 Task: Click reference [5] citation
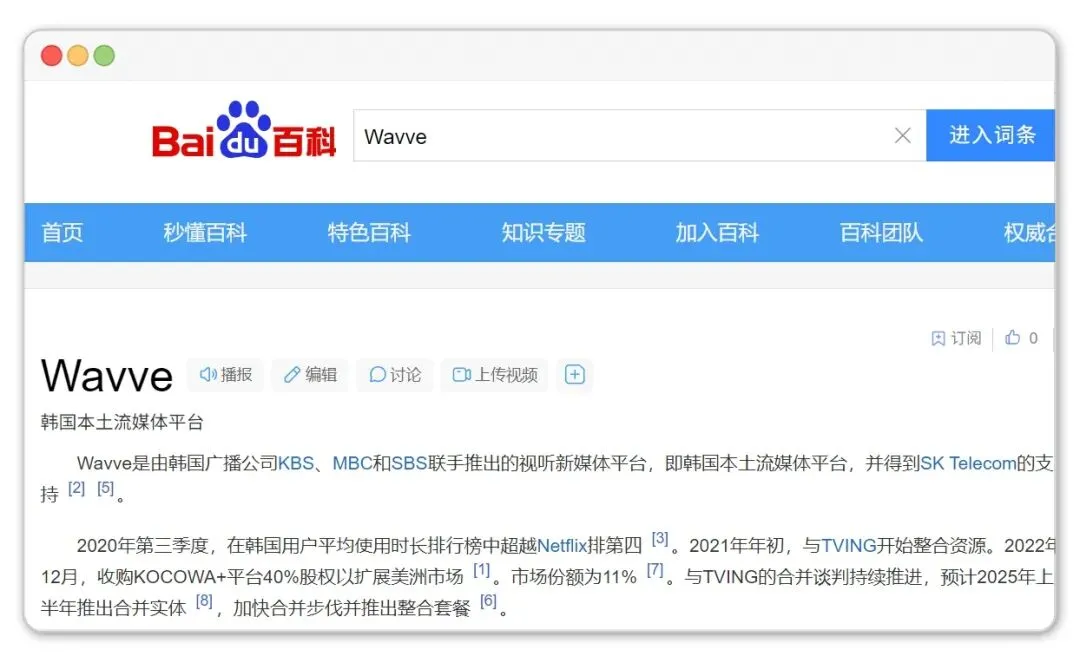[x=105, y=488]
